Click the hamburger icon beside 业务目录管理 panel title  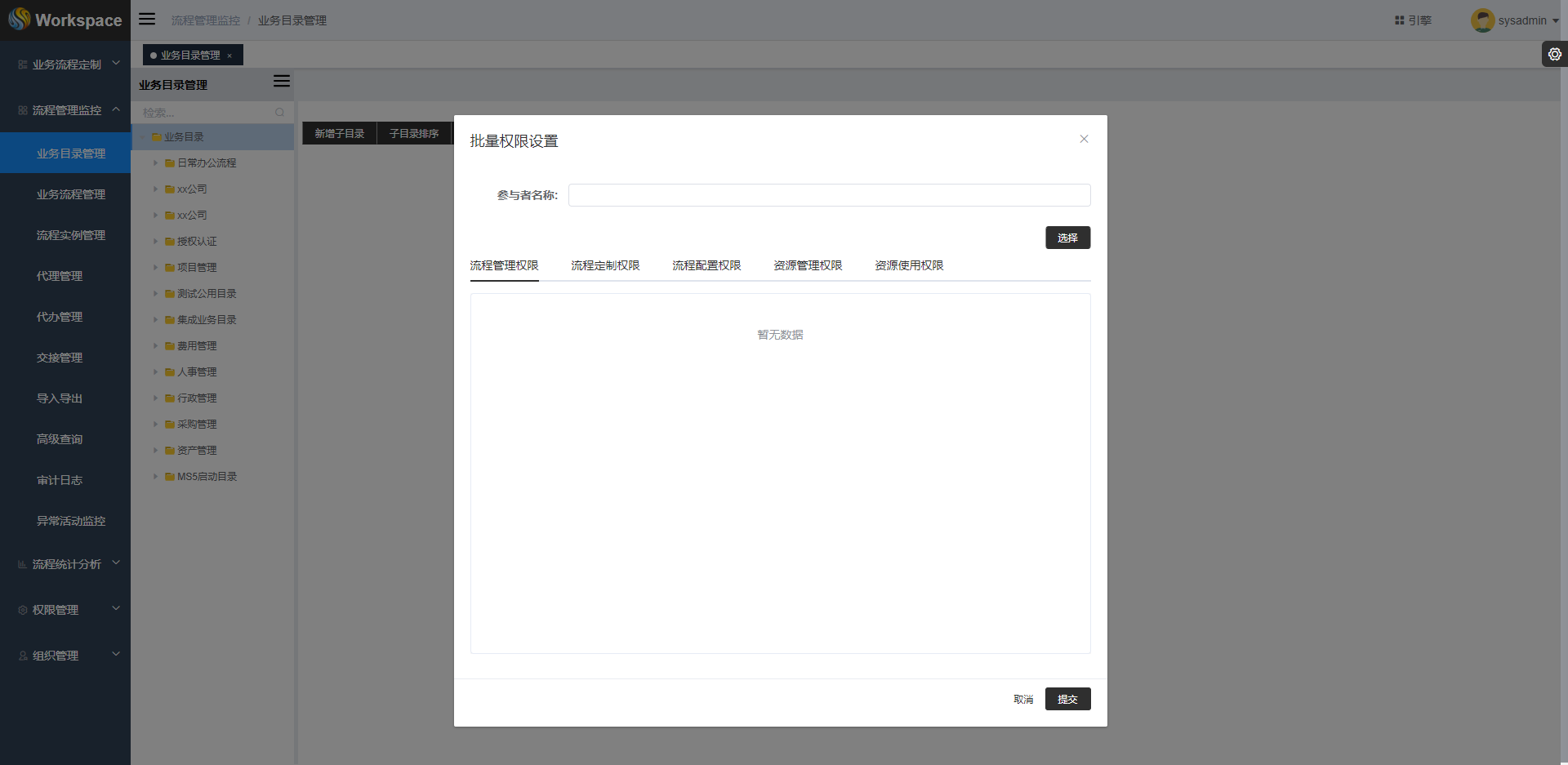pyautogui.click(x=281, y=81)
